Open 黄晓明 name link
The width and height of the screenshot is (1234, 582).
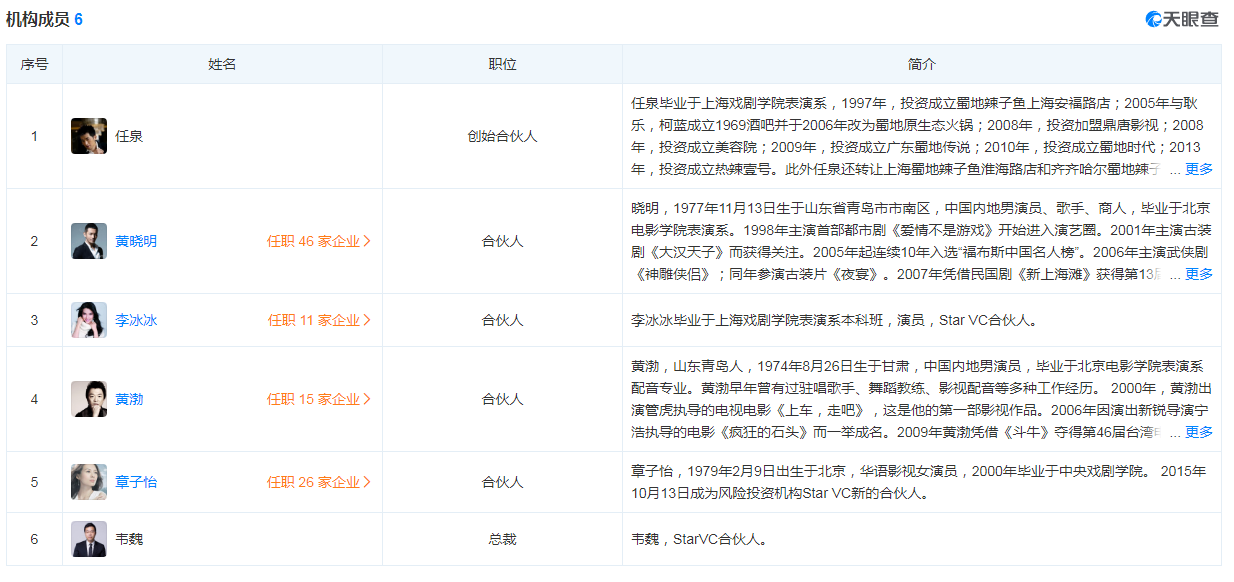(136, 241)
